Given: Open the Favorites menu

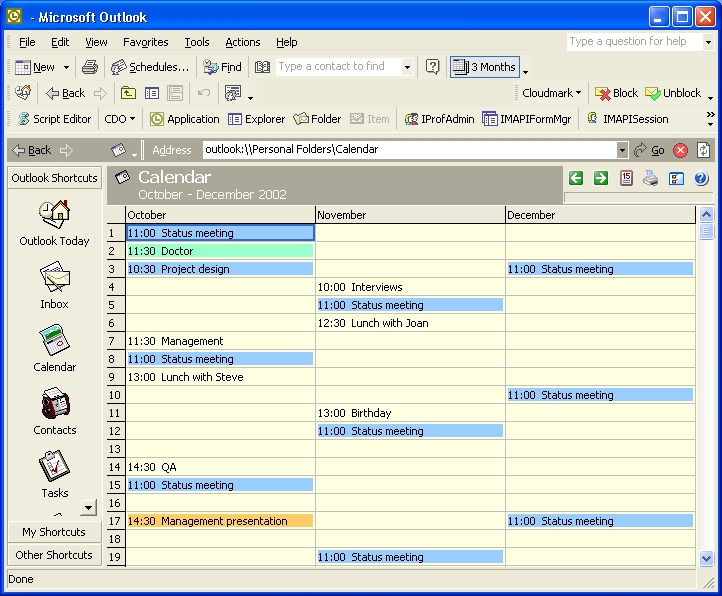Looking at the screenshot, I should [x=146, y=42].
